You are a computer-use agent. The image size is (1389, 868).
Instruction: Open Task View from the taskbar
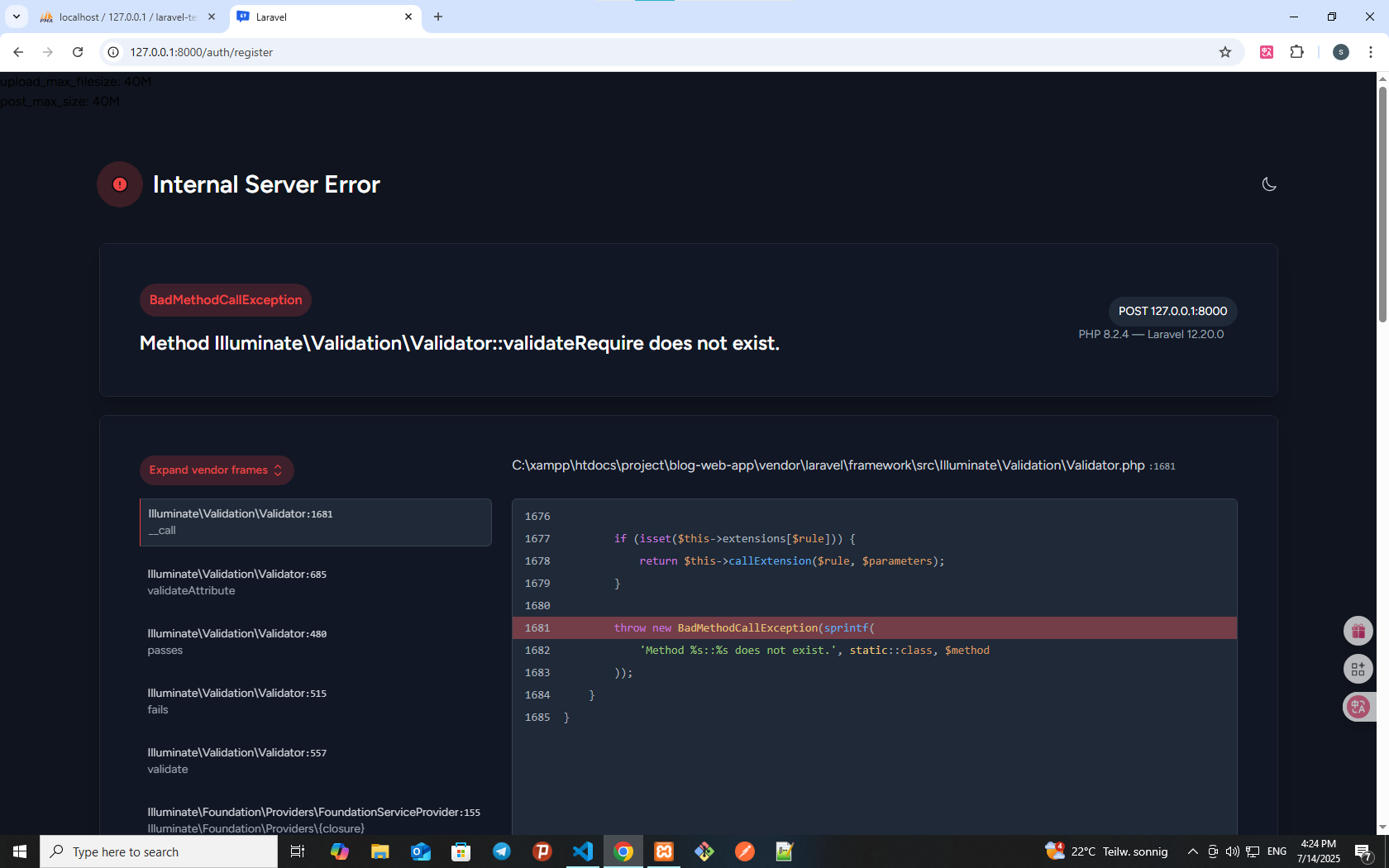click(x=298, y=851)
